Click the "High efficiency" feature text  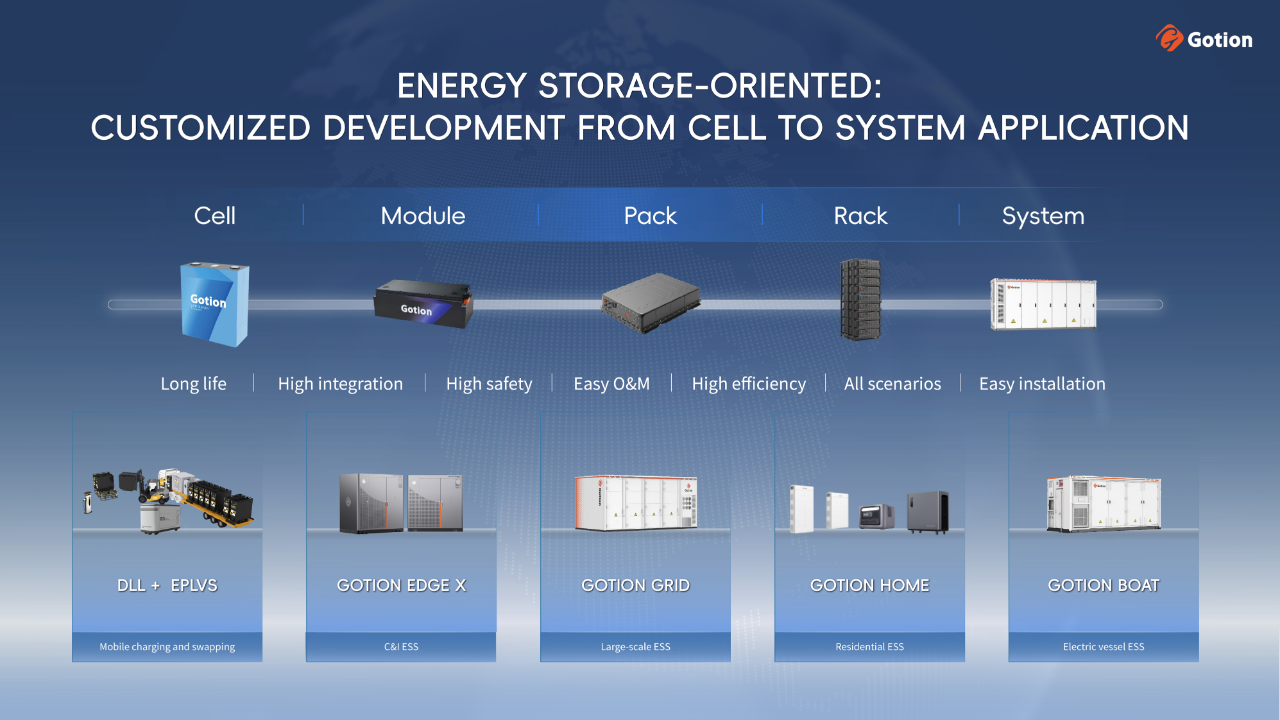pyautogui.click(x=749, y=384)
